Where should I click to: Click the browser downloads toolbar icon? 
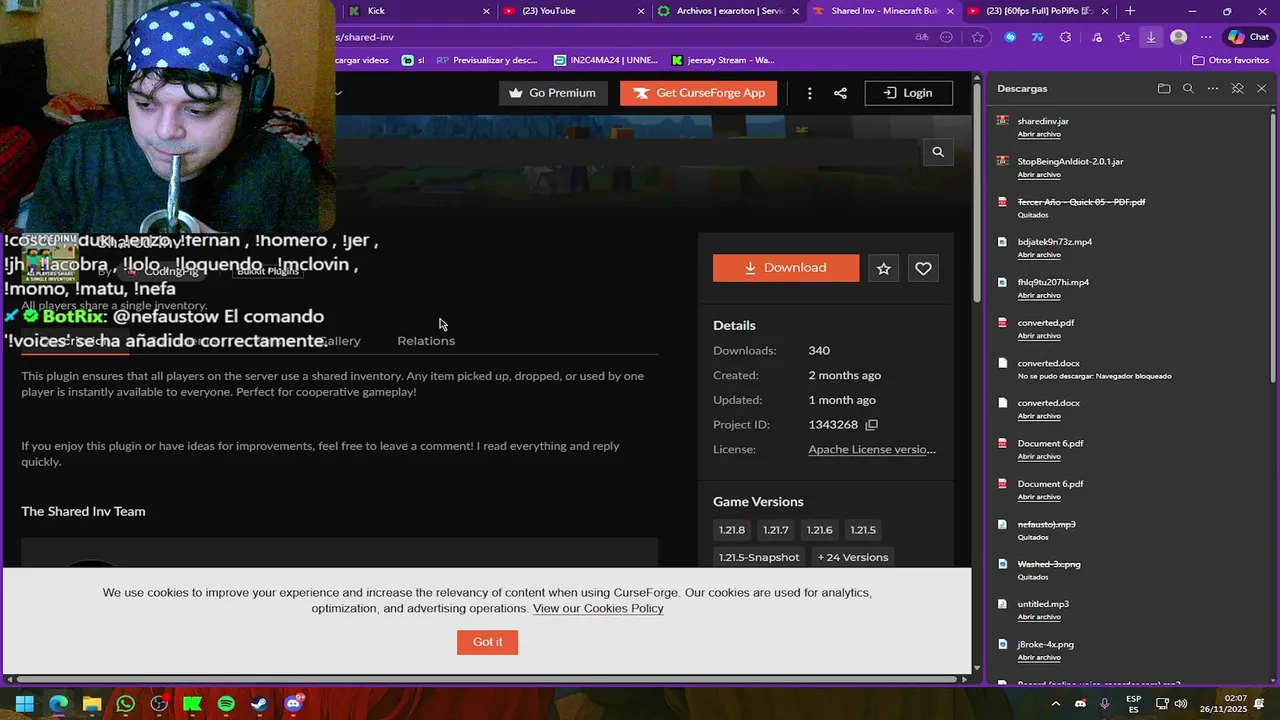[1151, 37]
